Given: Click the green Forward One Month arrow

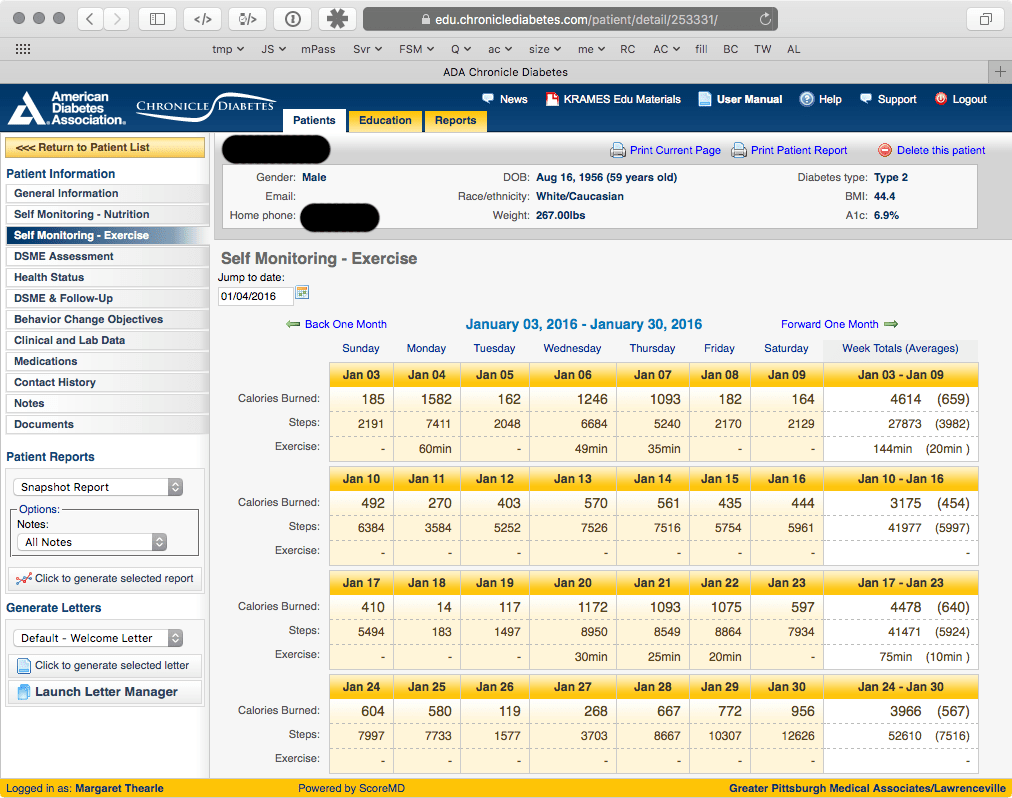Looking at the screenshot, I should pos(891,324).
